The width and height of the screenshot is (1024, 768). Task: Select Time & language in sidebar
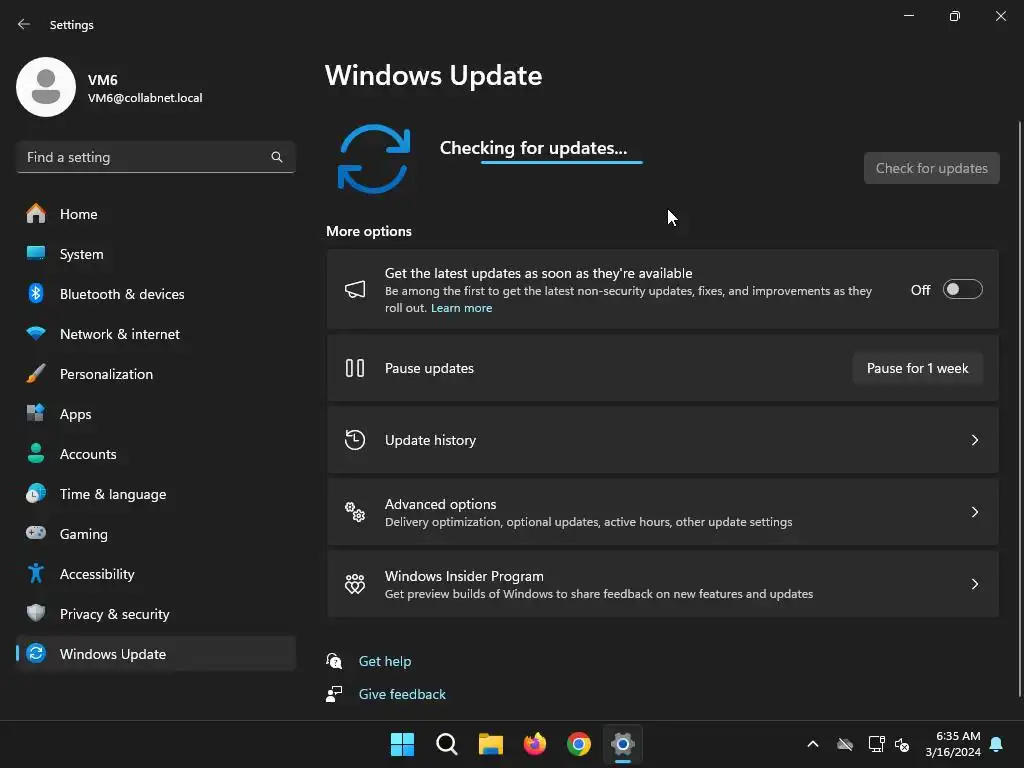155,493
